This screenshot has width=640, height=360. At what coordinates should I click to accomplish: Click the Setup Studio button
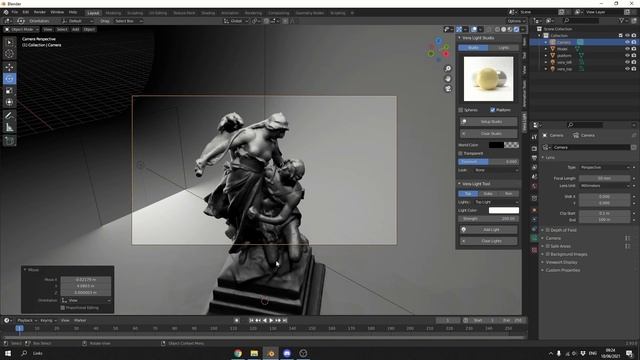(x=489, y=122)
